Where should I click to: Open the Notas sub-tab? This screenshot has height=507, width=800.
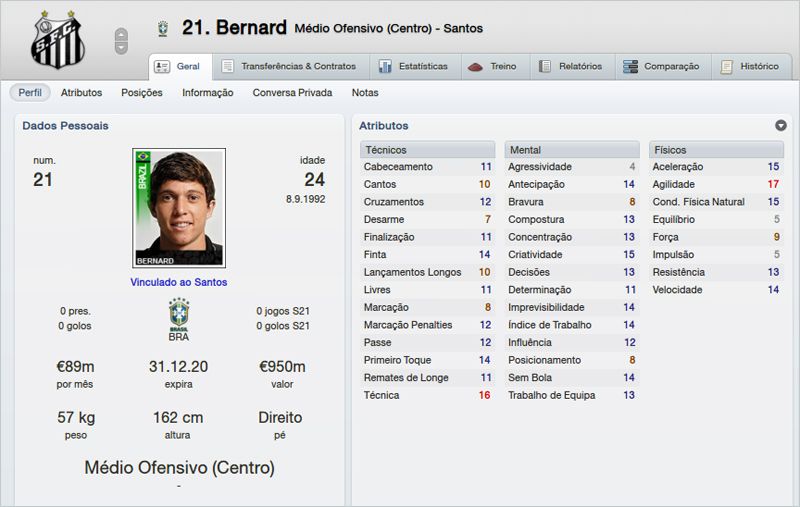365,93
